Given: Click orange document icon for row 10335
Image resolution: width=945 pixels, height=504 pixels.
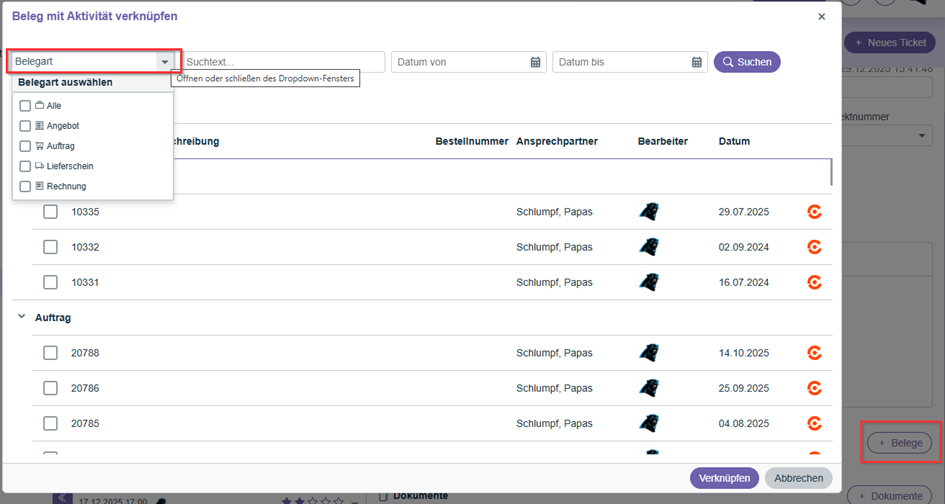Looking at the screenshot, I should [x=815, y=212].
